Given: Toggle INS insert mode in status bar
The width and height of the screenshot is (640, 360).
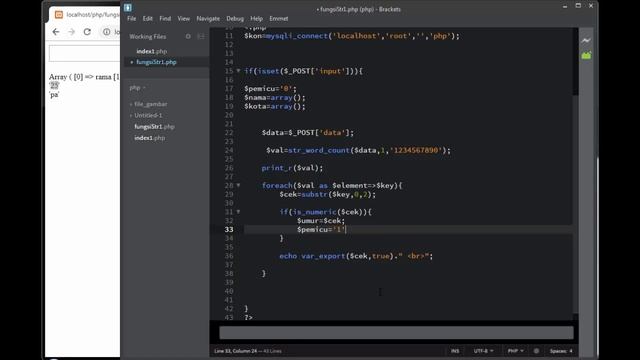Looking at the screenshot, I should [x=455, y=351].
